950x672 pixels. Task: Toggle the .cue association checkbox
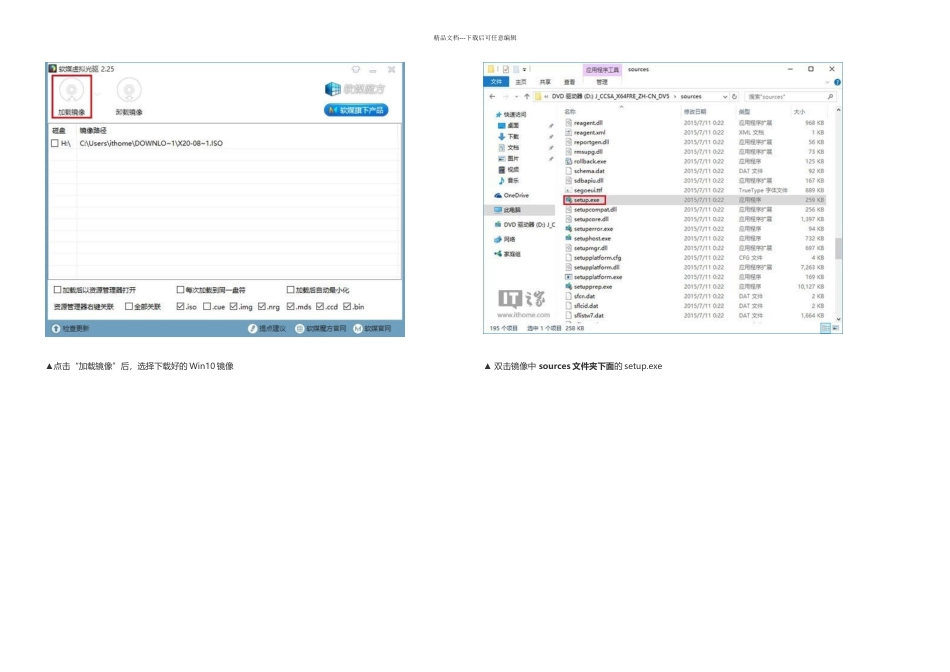(207, 307)
